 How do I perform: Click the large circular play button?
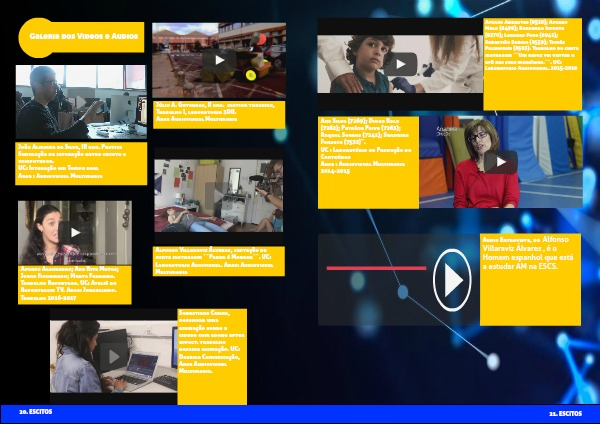coord(451,277)
